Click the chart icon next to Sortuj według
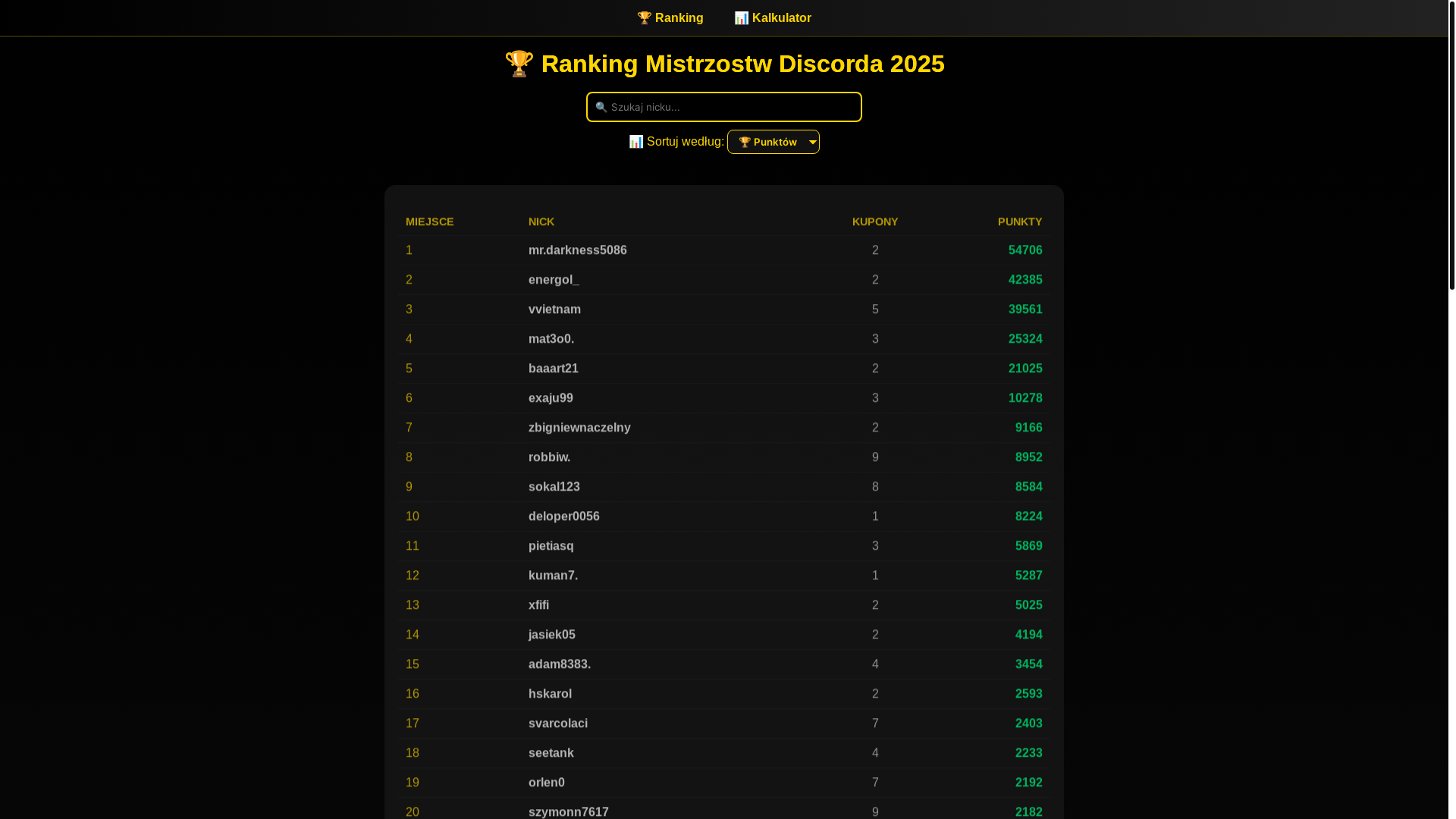 click(x=636, y=142)
